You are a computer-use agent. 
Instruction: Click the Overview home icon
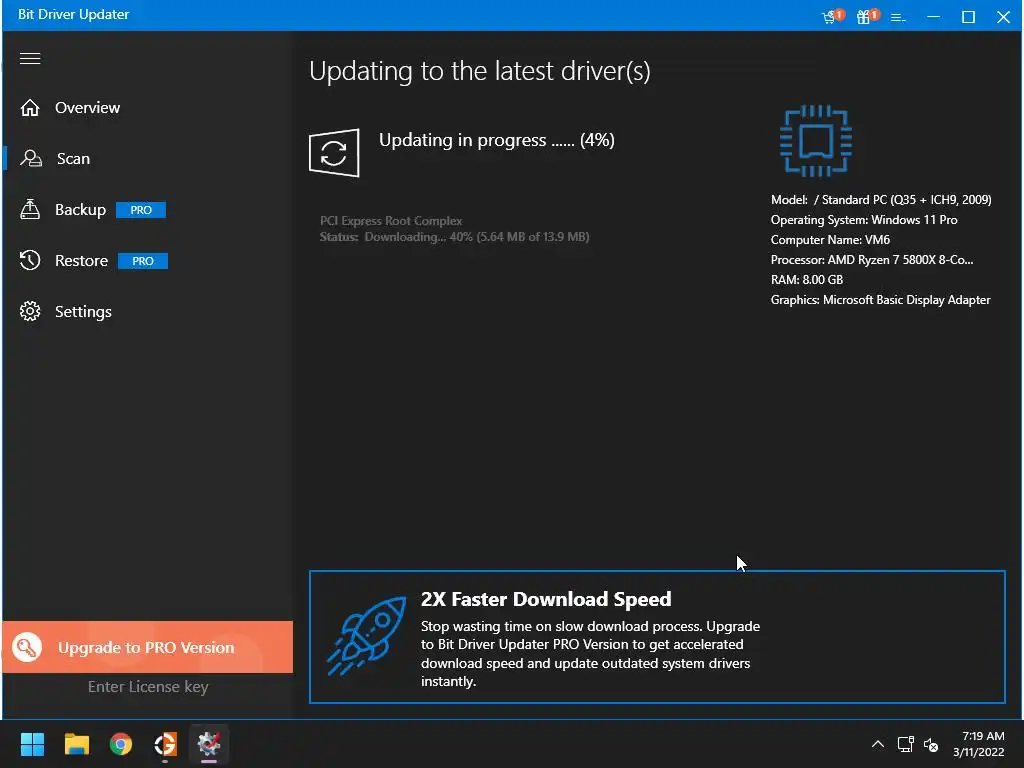pyautogui.click(x=30, y=108)
